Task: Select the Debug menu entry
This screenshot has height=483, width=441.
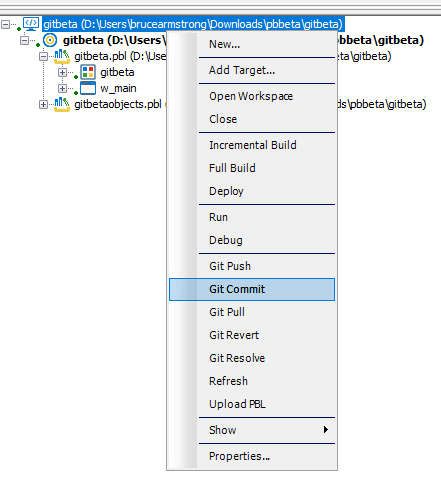Action: coord(252,240)
